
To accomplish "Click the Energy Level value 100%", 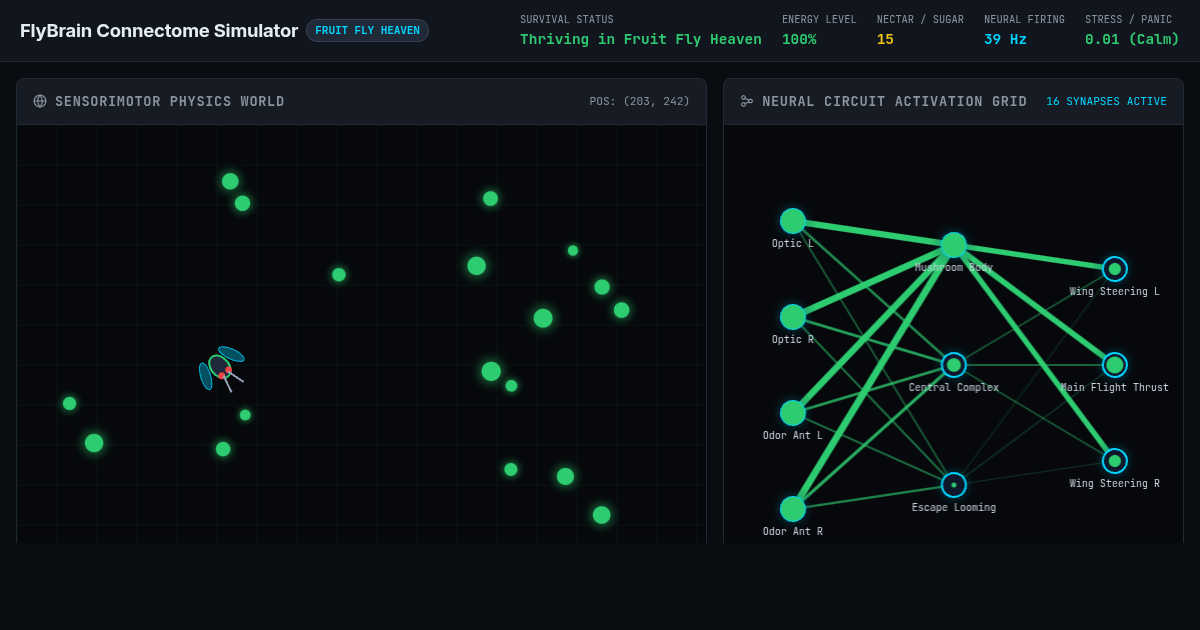I will tap(799, 40).
